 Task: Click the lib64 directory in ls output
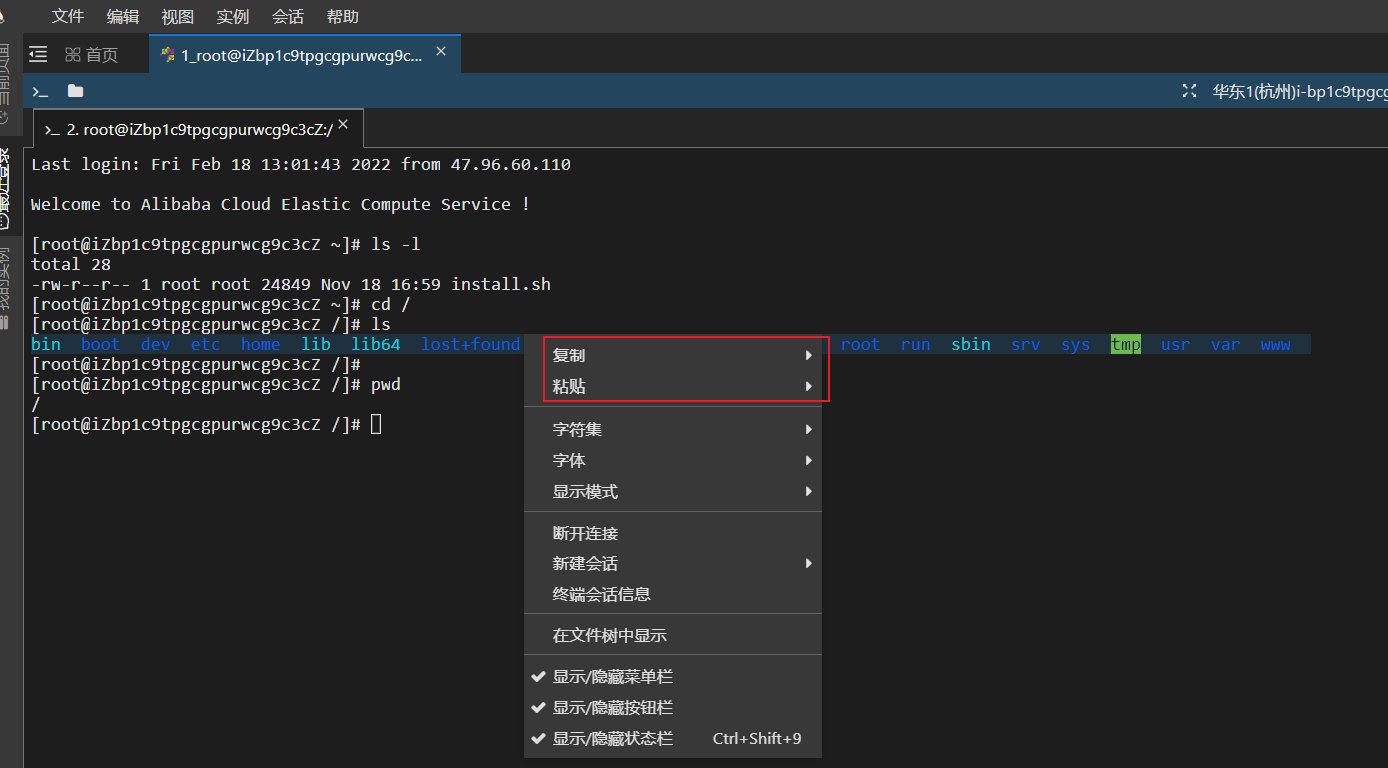376,344
